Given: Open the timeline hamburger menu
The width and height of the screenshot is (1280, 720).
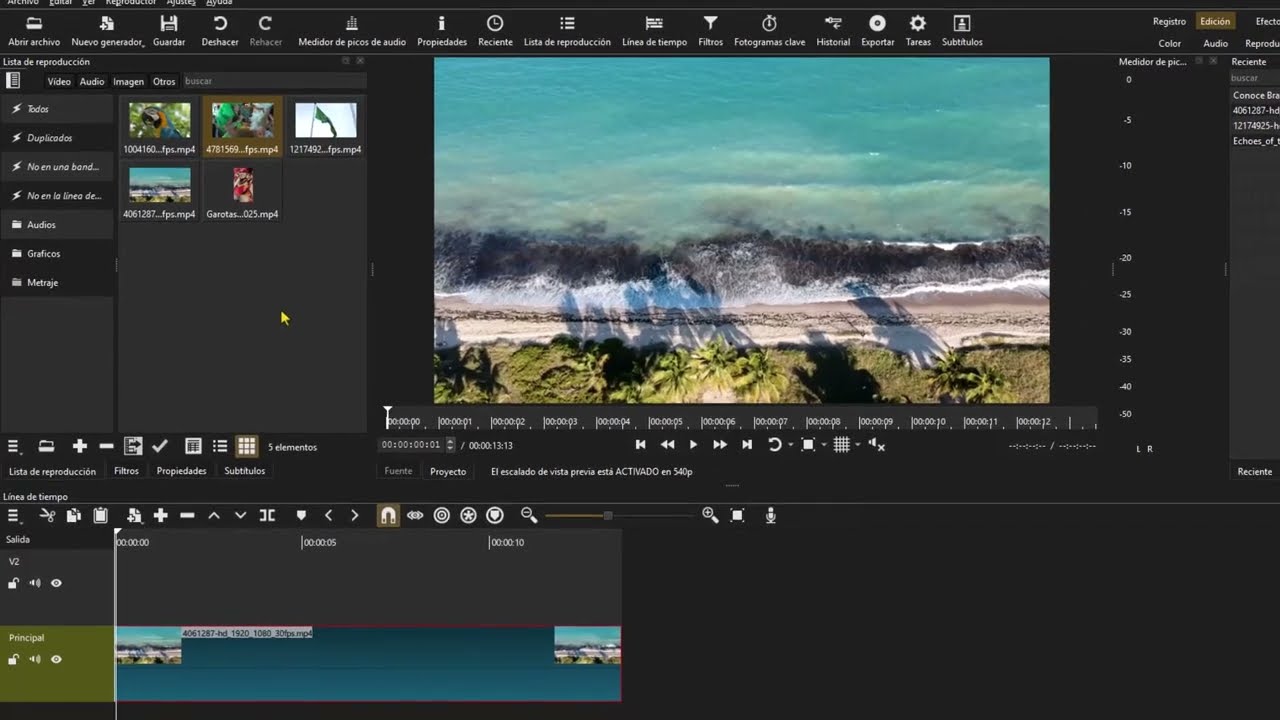Looking at the screenshot, I should coord(14,515).
